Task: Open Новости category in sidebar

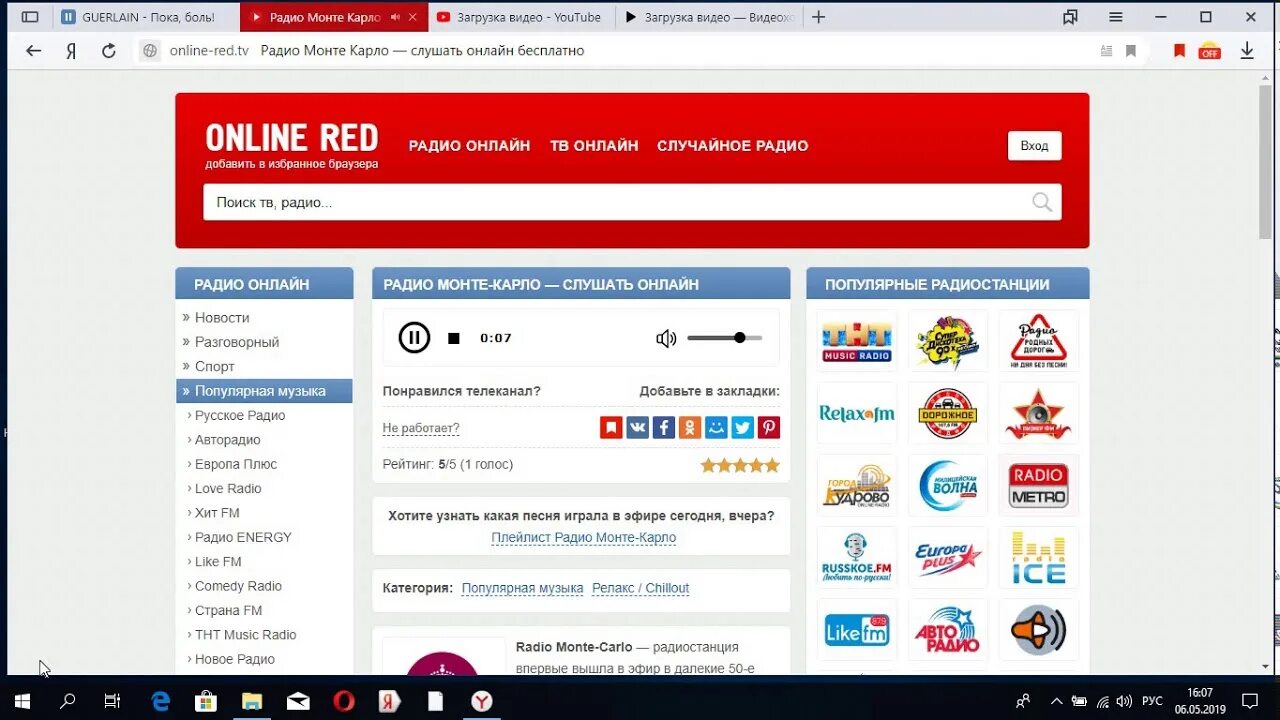Action: pos(222,317)
